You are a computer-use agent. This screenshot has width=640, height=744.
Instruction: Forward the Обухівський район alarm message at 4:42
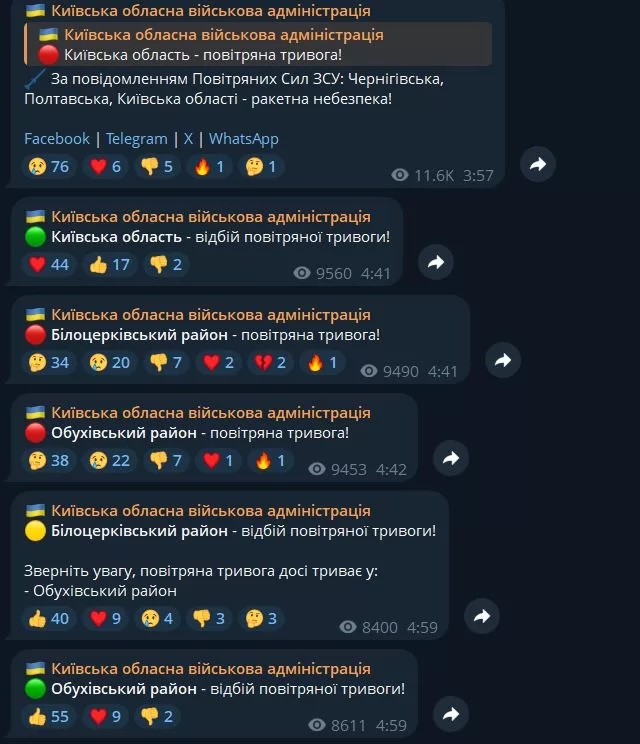coord(451,458)
